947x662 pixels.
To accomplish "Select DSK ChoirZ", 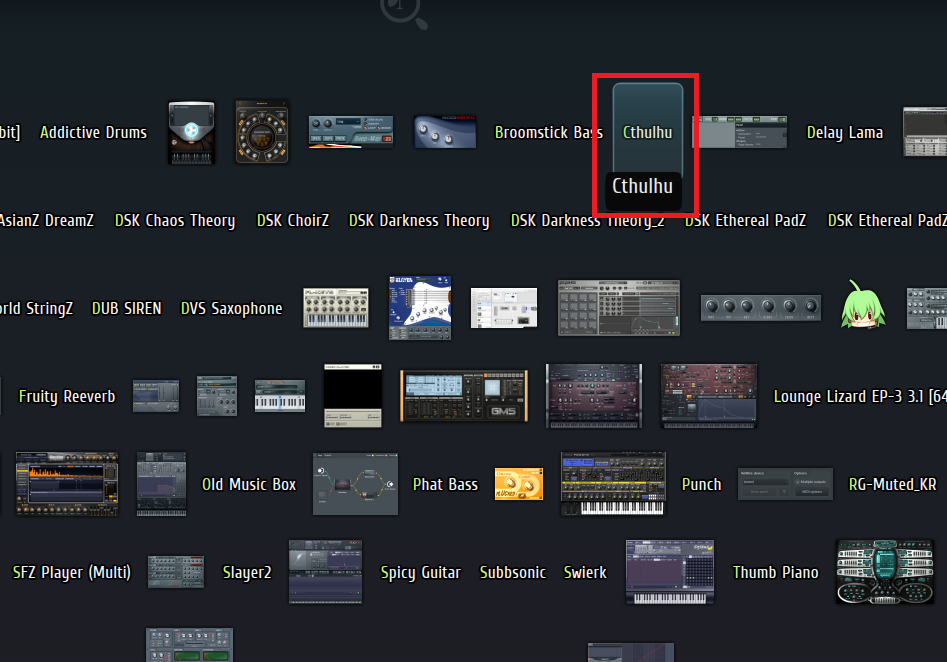I will click(292, 220).
